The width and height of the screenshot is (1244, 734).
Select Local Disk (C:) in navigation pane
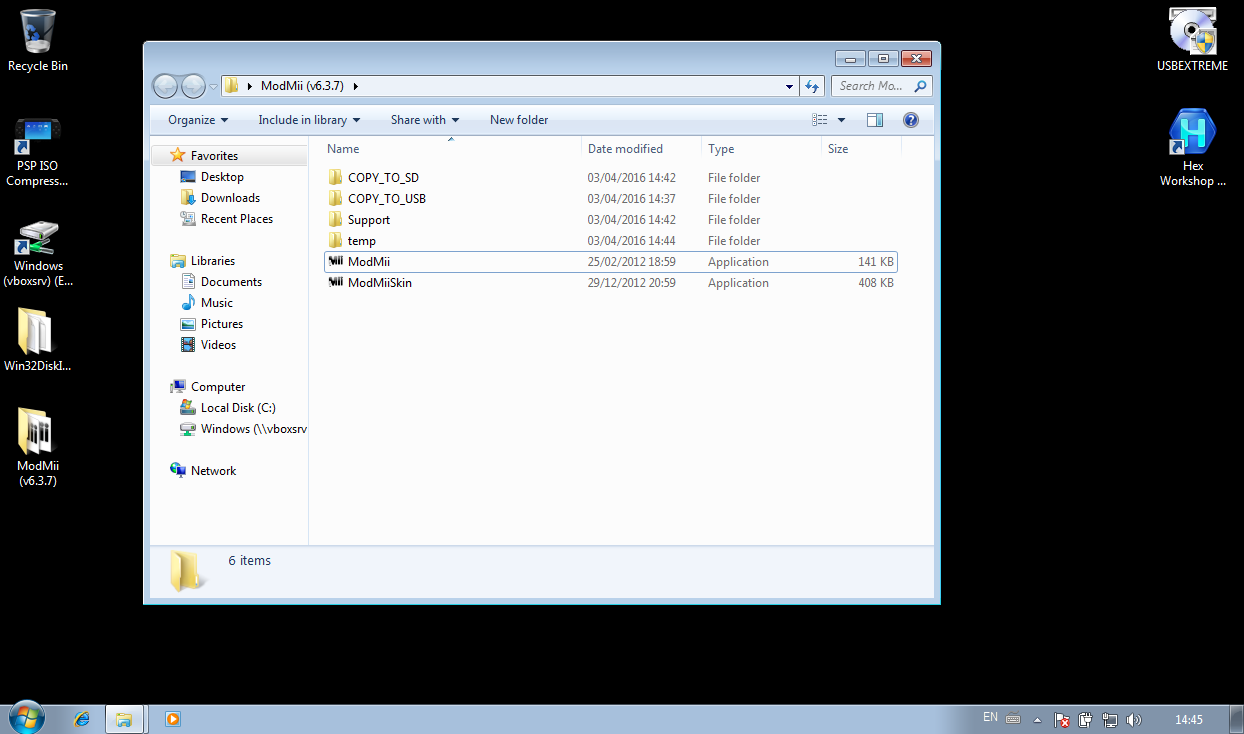[237, 408]
